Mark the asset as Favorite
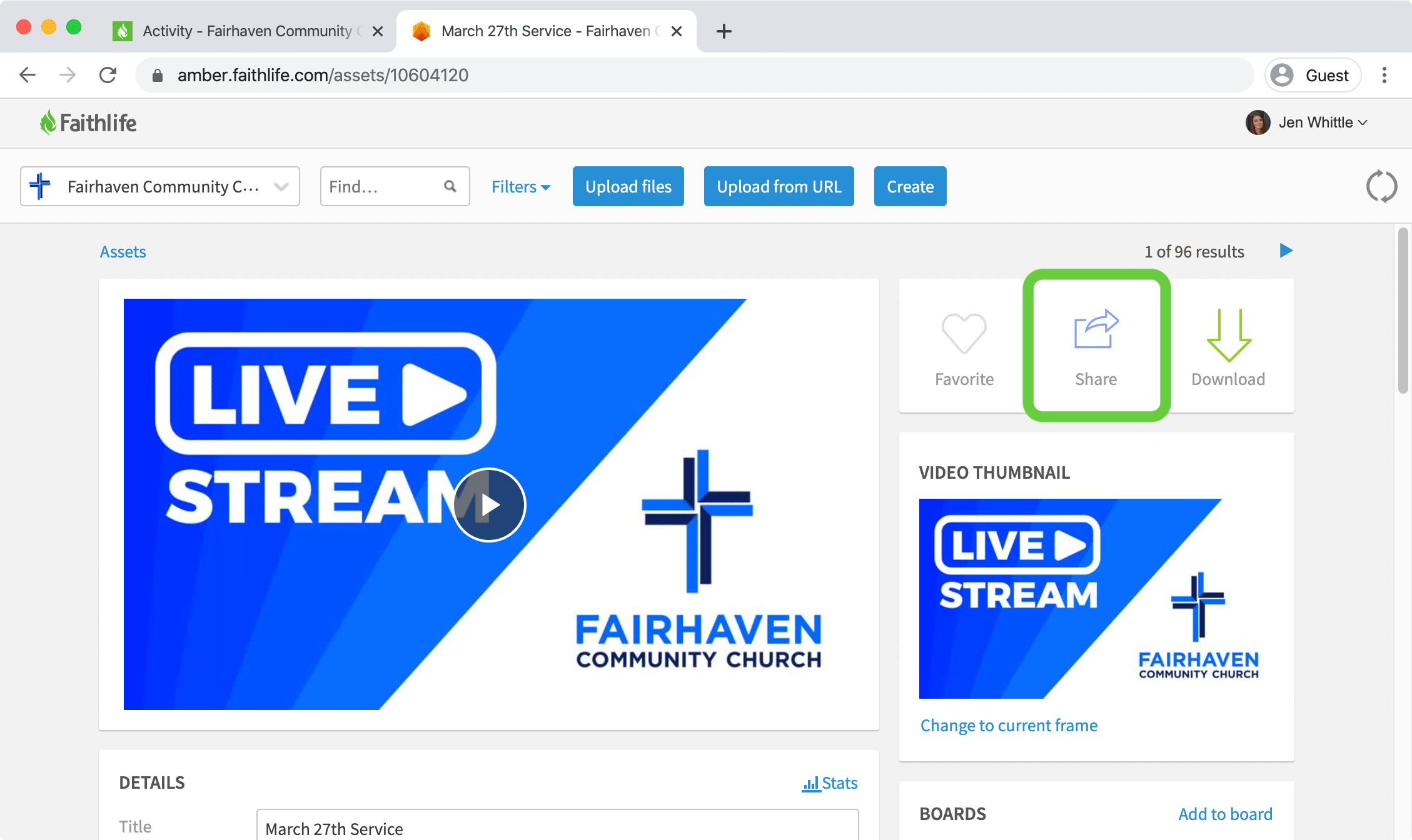Screen dimensions: 1412x840 [x=964, y=349]
